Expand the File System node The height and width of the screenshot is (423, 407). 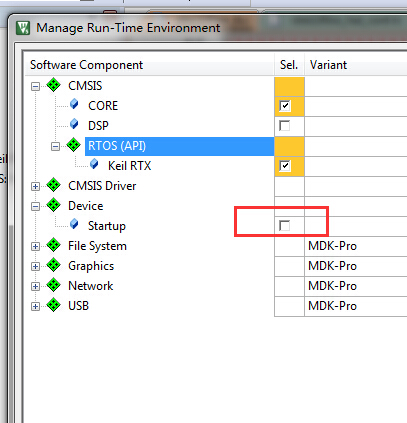tap(35, 246)
